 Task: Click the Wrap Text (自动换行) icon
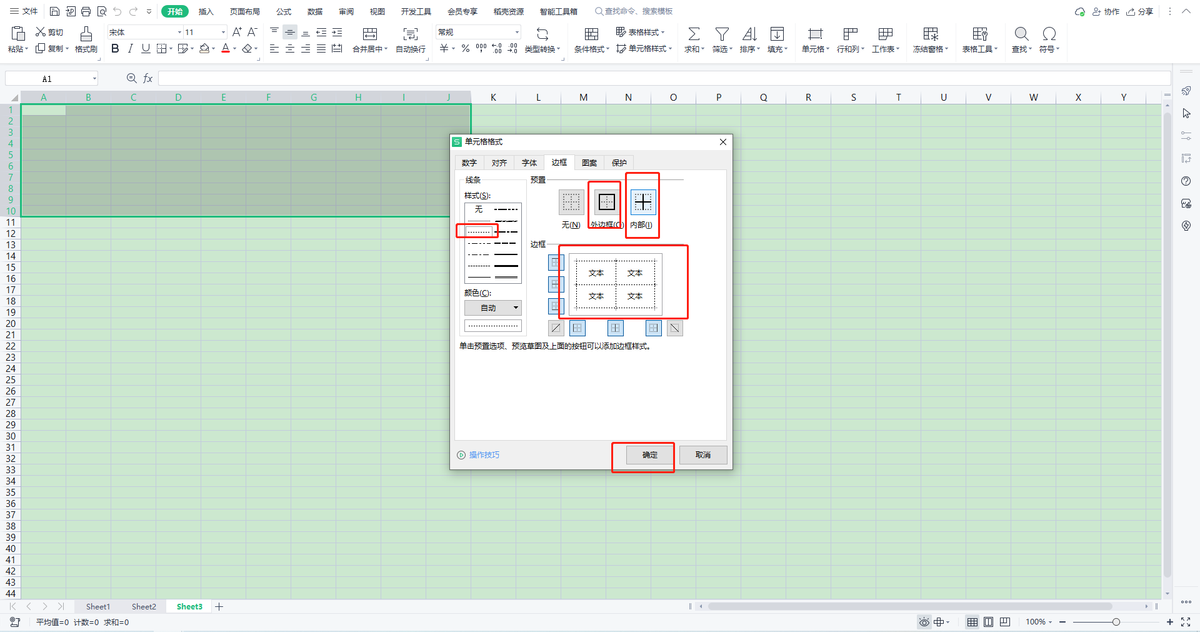(410, 33)
